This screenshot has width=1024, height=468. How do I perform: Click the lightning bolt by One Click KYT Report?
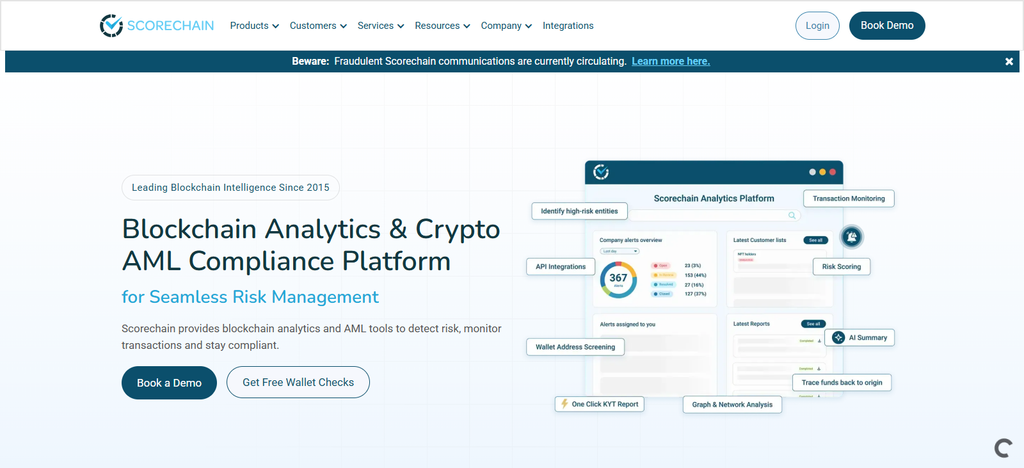tap(564, 403)
